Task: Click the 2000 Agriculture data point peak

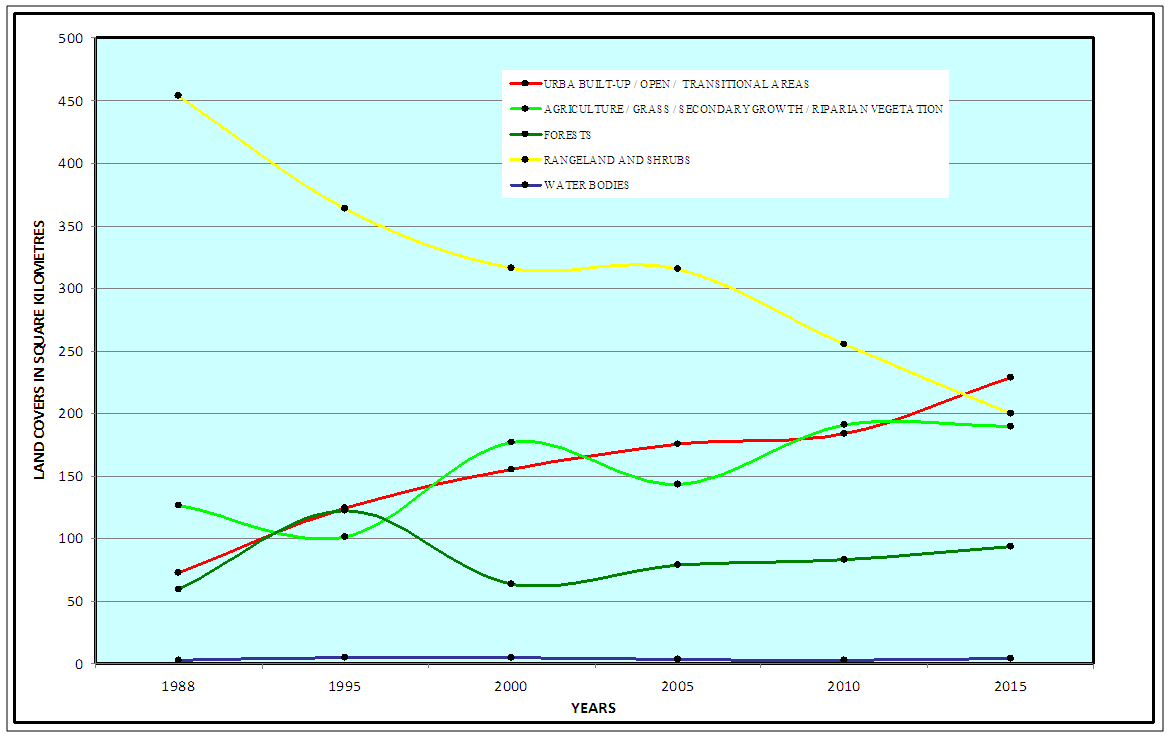Action: coord(511,442)
